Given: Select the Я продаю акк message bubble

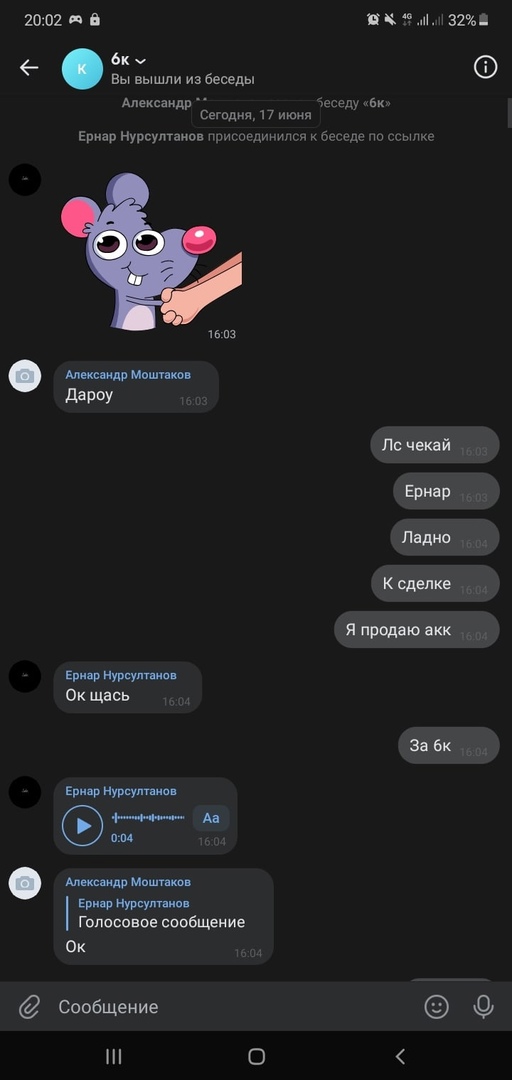Looking at the screenshot, I should click(416, 630).
